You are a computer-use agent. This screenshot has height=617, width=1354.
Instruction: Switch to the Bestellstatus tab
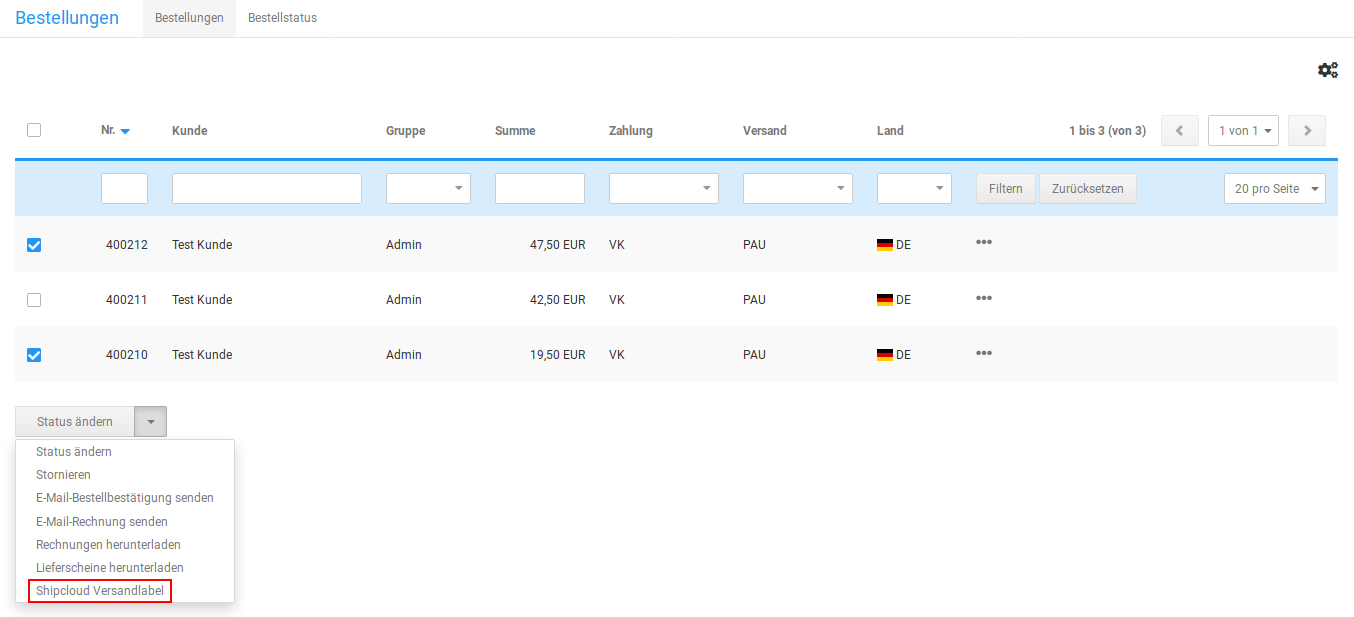(x=282, y=18)
